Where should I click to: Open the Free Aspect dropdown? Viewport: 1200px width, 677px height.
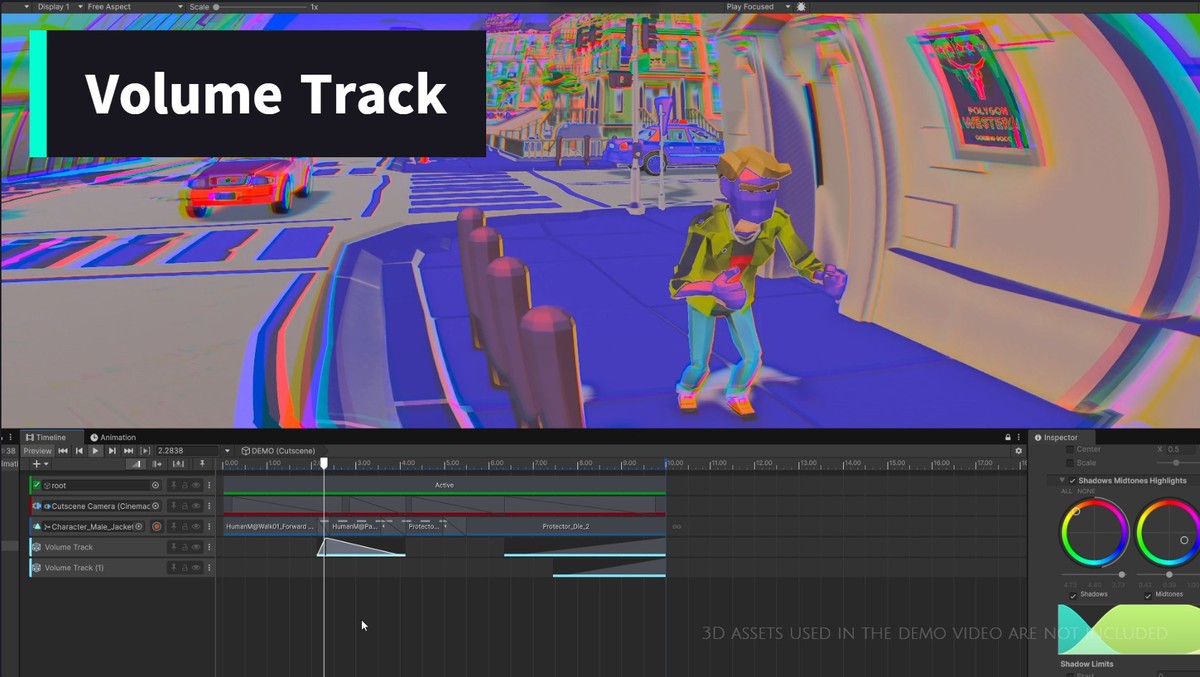[x=135, y=6]
